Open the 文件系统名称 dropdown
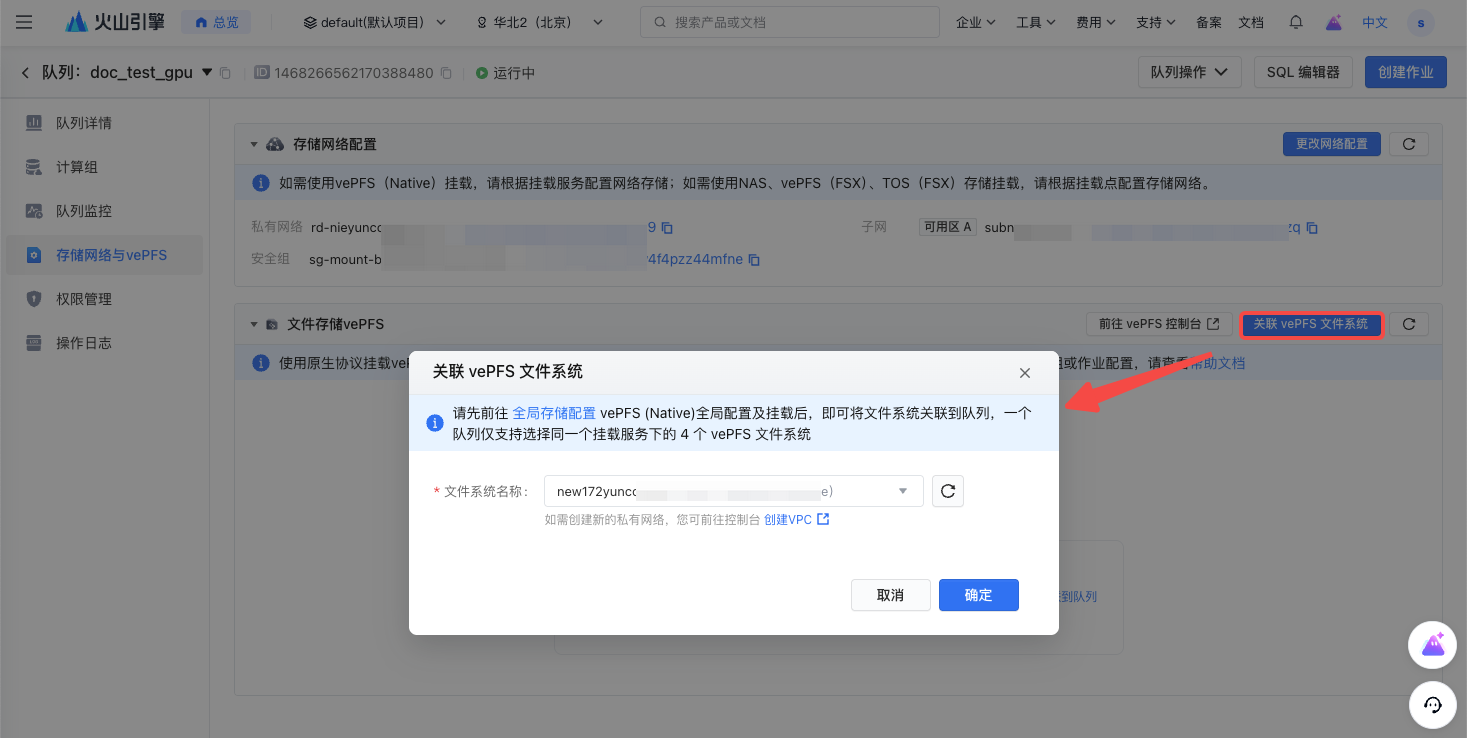 pos(734,491)
